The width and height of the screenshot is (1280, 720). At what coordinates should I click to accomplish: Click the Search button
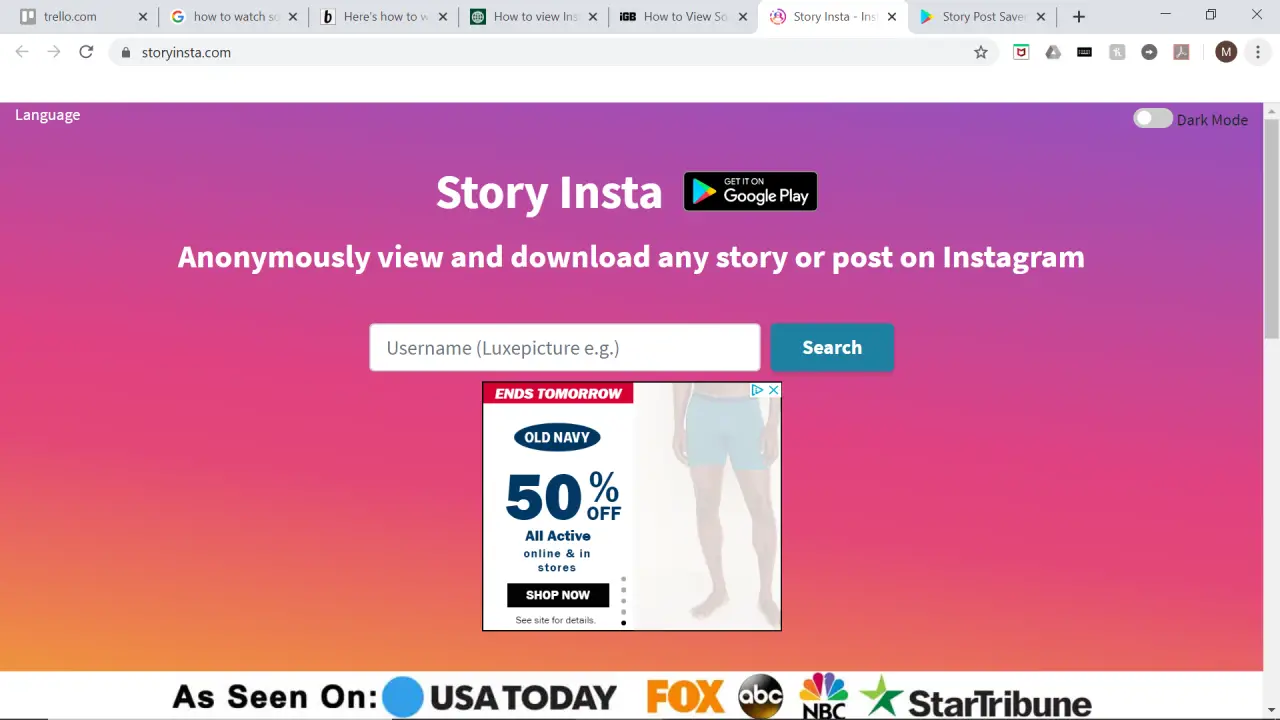(832, 347)
